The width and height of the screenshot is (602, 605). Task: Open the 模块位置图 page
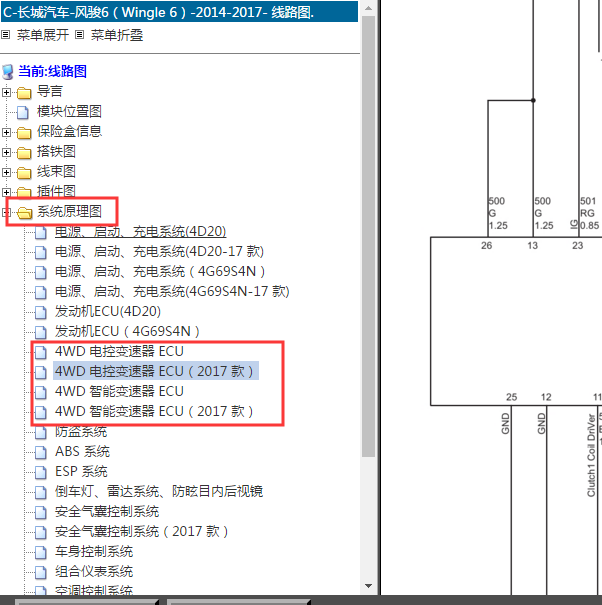pos(69,112)
